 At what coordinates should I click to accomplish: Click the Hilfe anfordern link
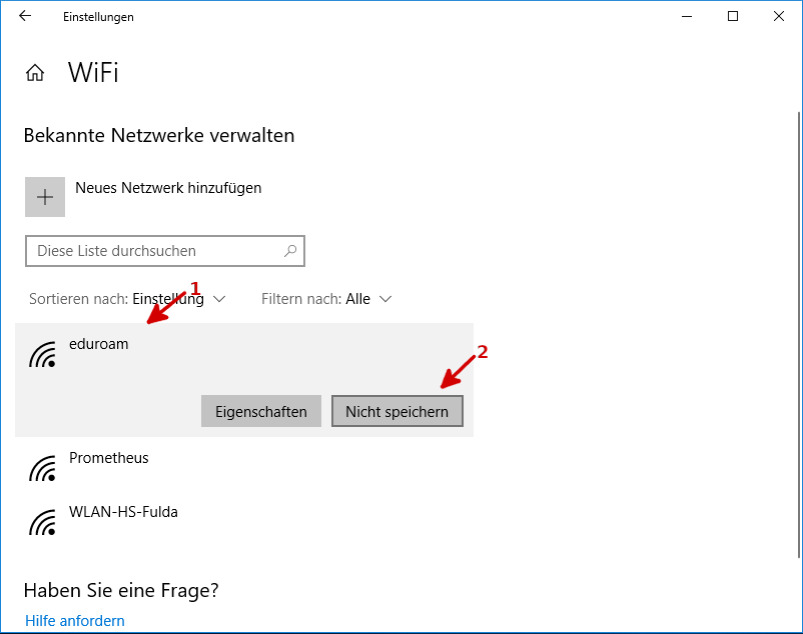click(74, 620)
